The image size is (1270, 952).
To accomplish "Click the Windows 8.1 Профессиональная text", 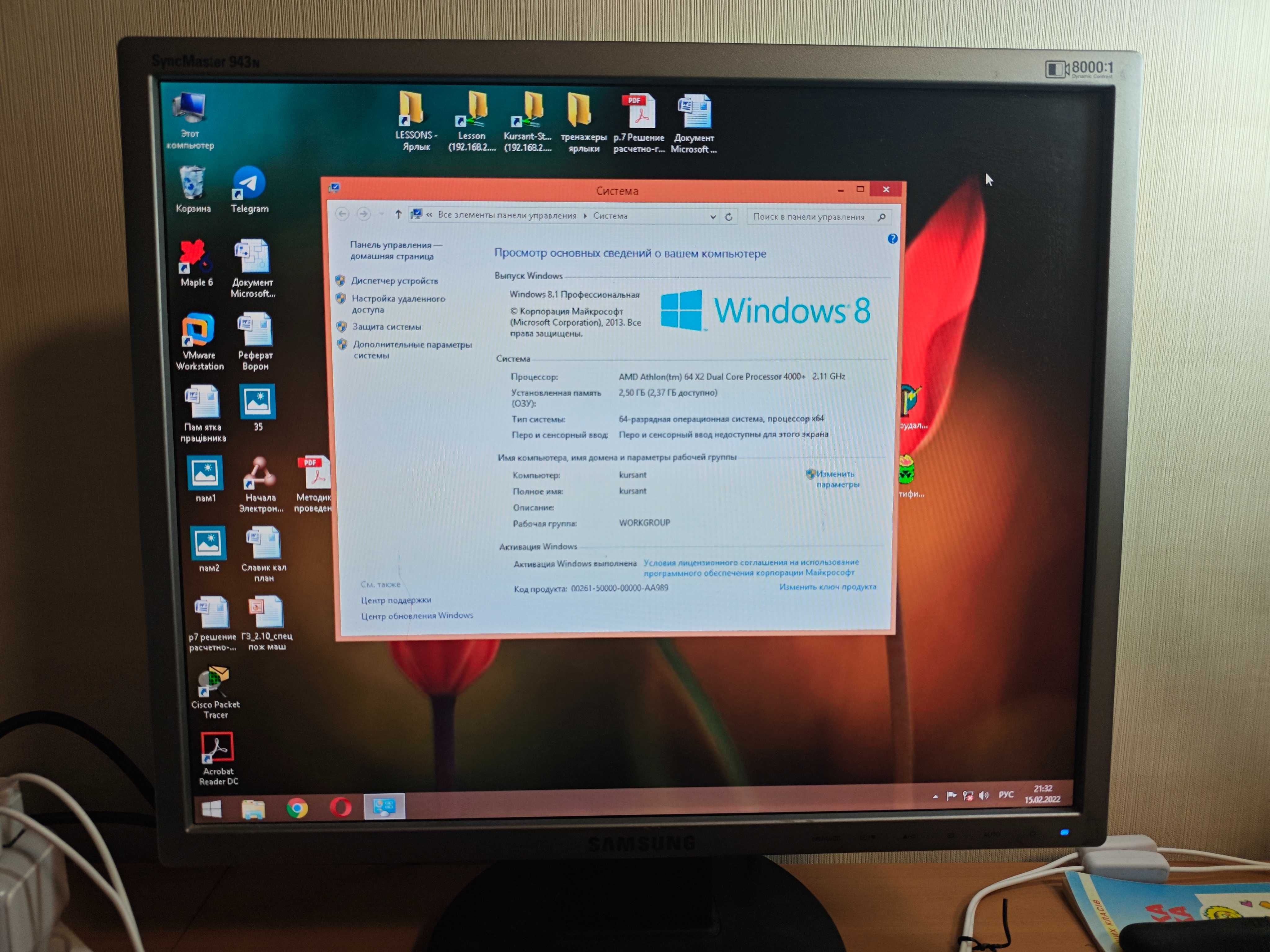I will (574, 294).
